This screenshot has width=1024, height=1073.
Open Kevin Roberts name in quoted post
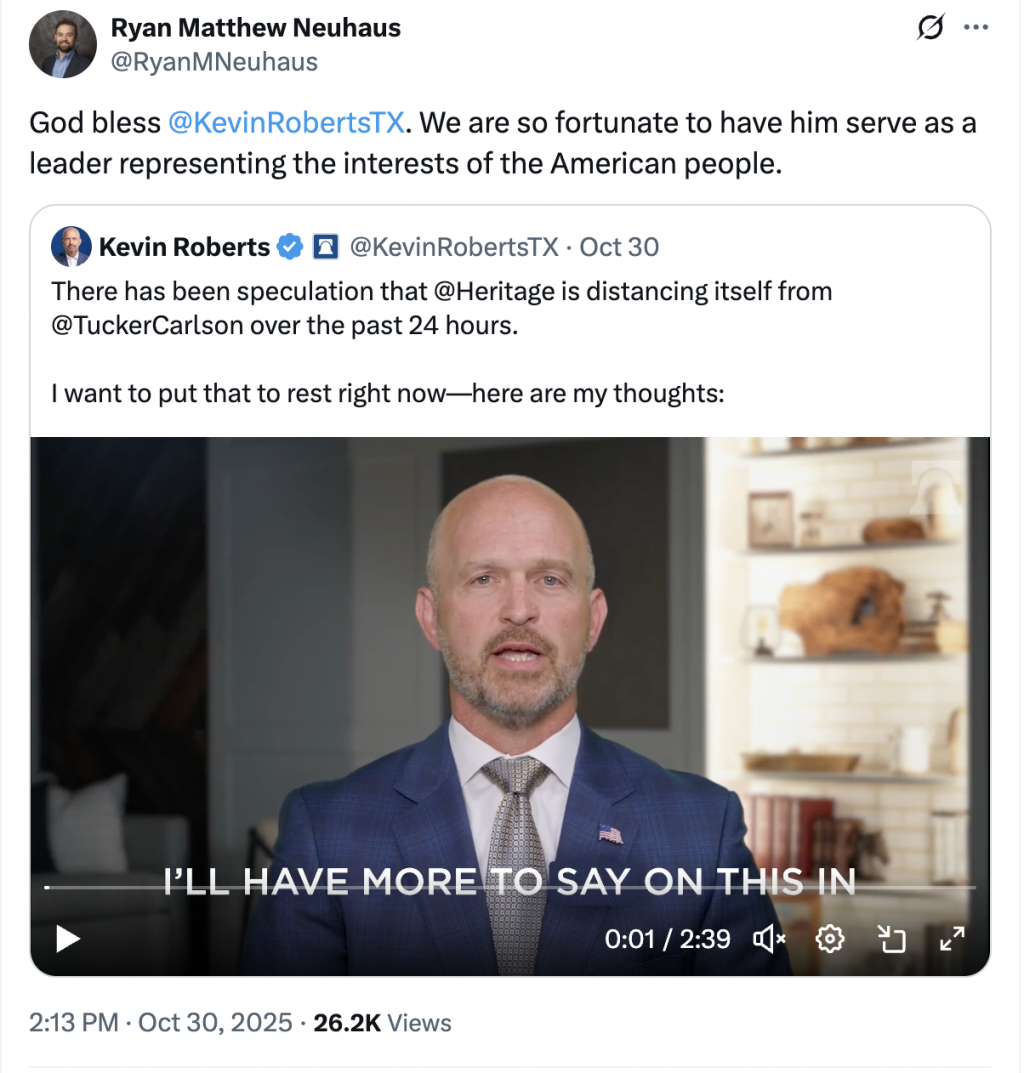tap(184, 246)
